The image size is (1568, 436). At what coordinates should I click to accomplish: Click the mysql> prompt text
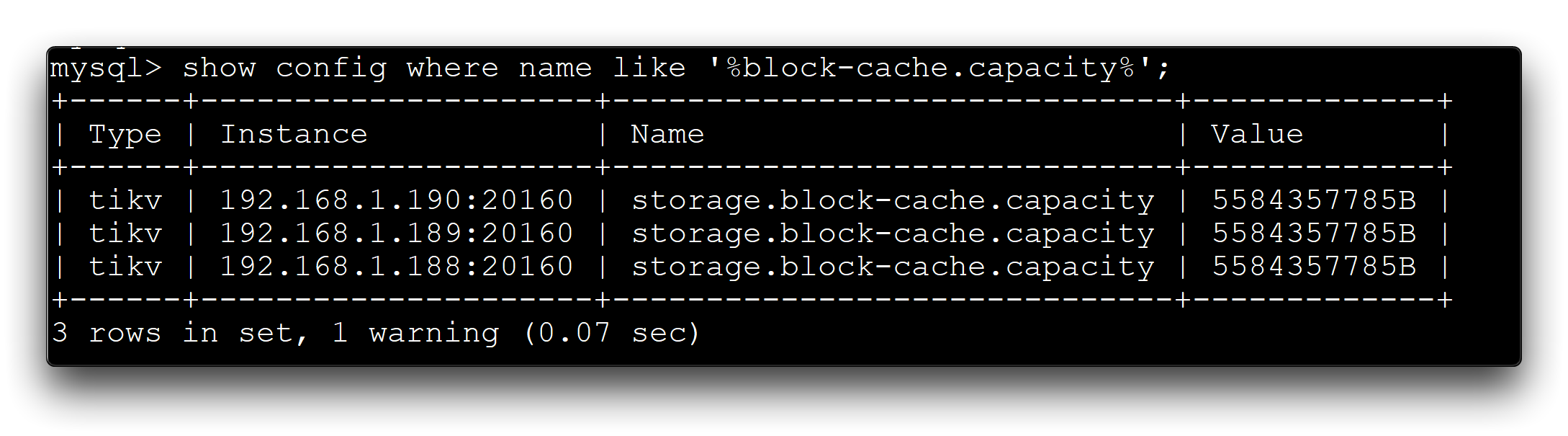106,68
